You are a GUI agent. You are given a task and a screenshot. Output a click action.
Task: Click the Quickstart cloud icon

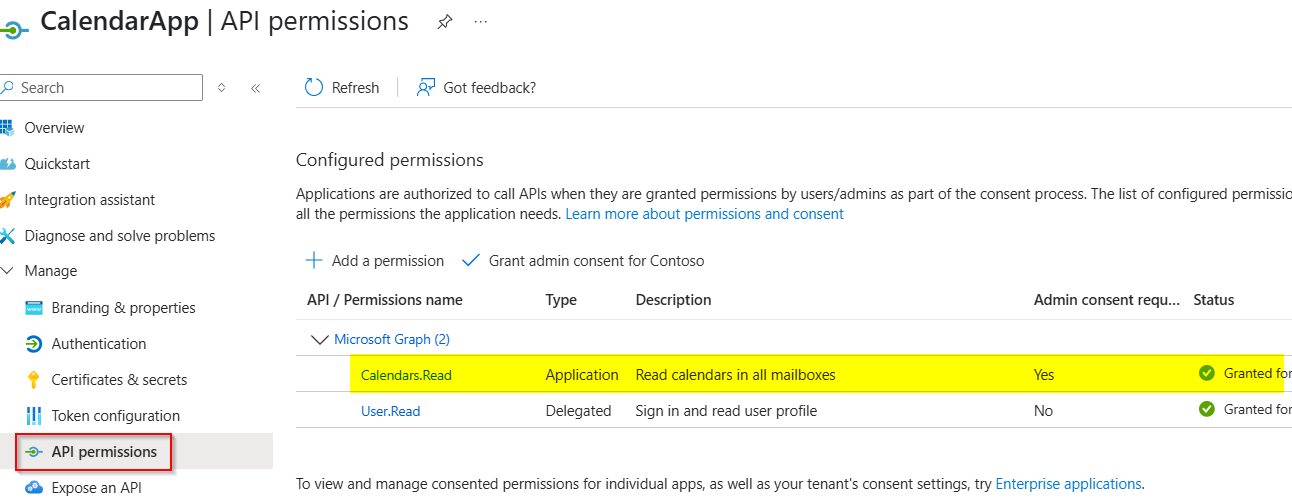tap(7, 164)
